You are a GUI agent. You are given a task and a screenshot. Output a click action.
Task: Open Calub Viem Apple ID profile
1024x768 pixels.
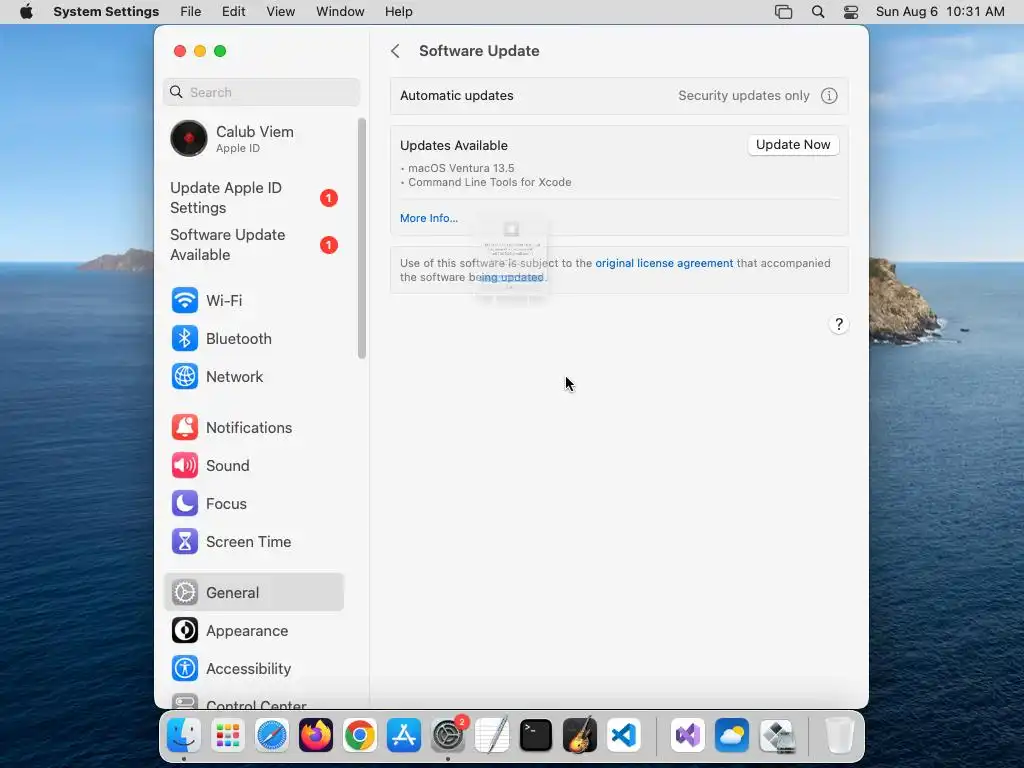pyautogui.click(x=253, y=138)
